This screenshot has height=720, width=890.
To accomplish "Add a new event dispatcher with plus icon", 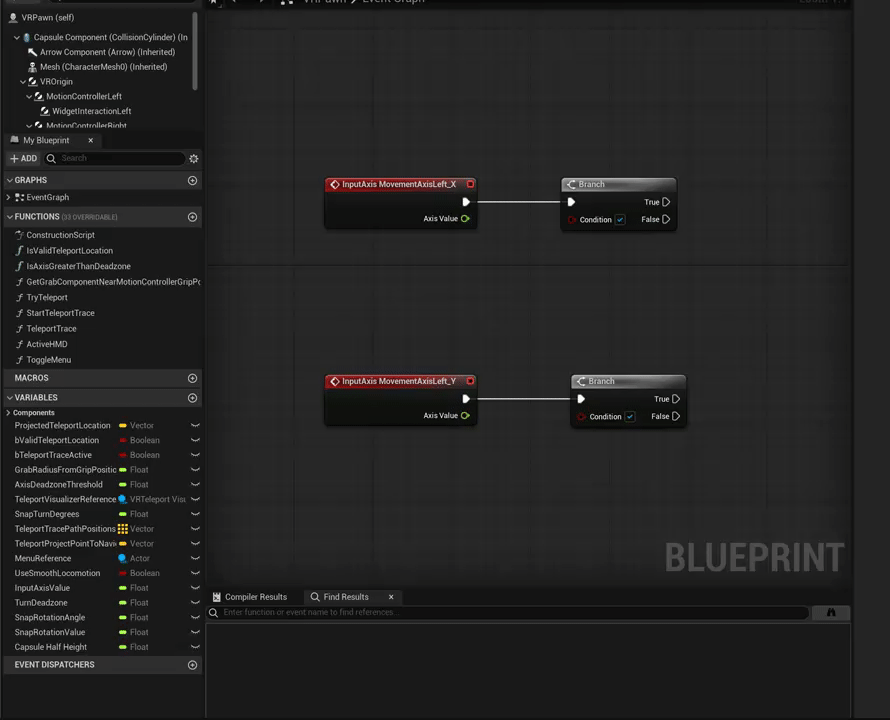I will (x=192, y=665).
